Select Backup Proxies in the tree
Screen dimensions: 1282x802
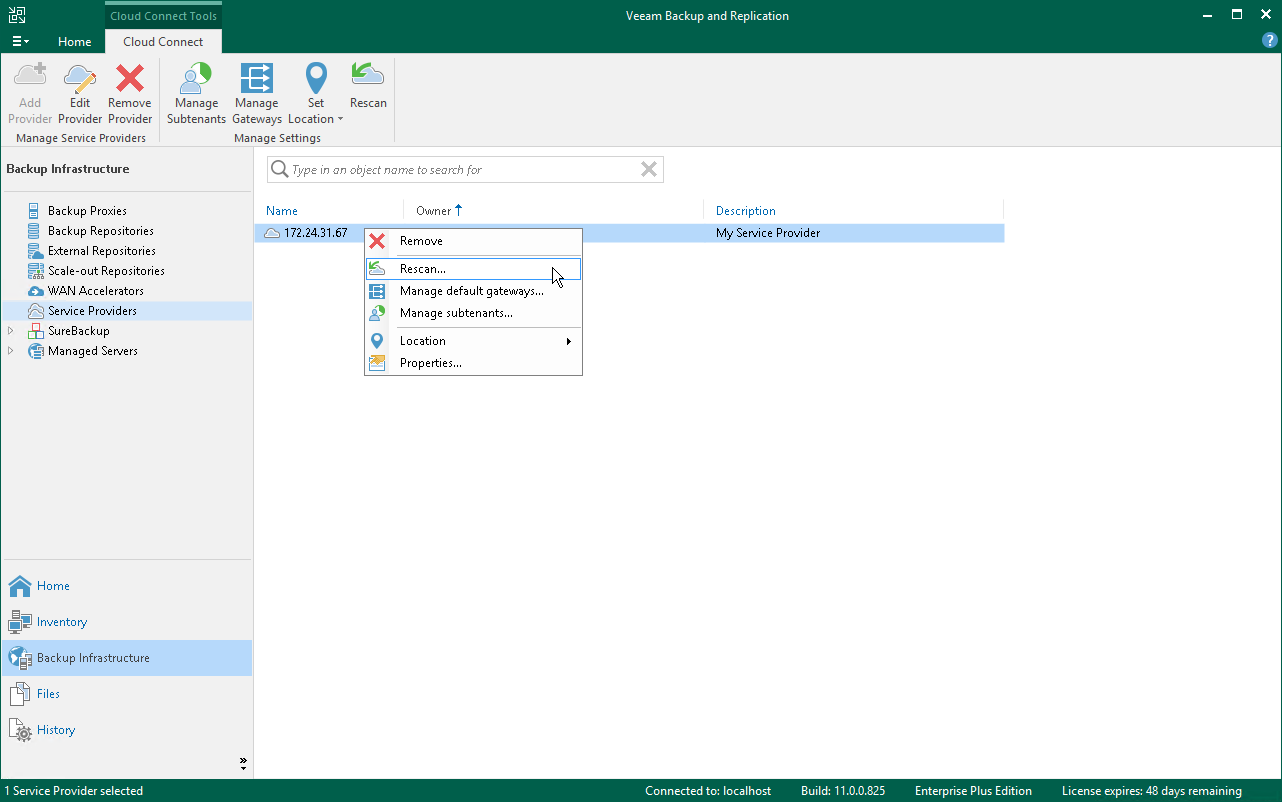[87, 211]
